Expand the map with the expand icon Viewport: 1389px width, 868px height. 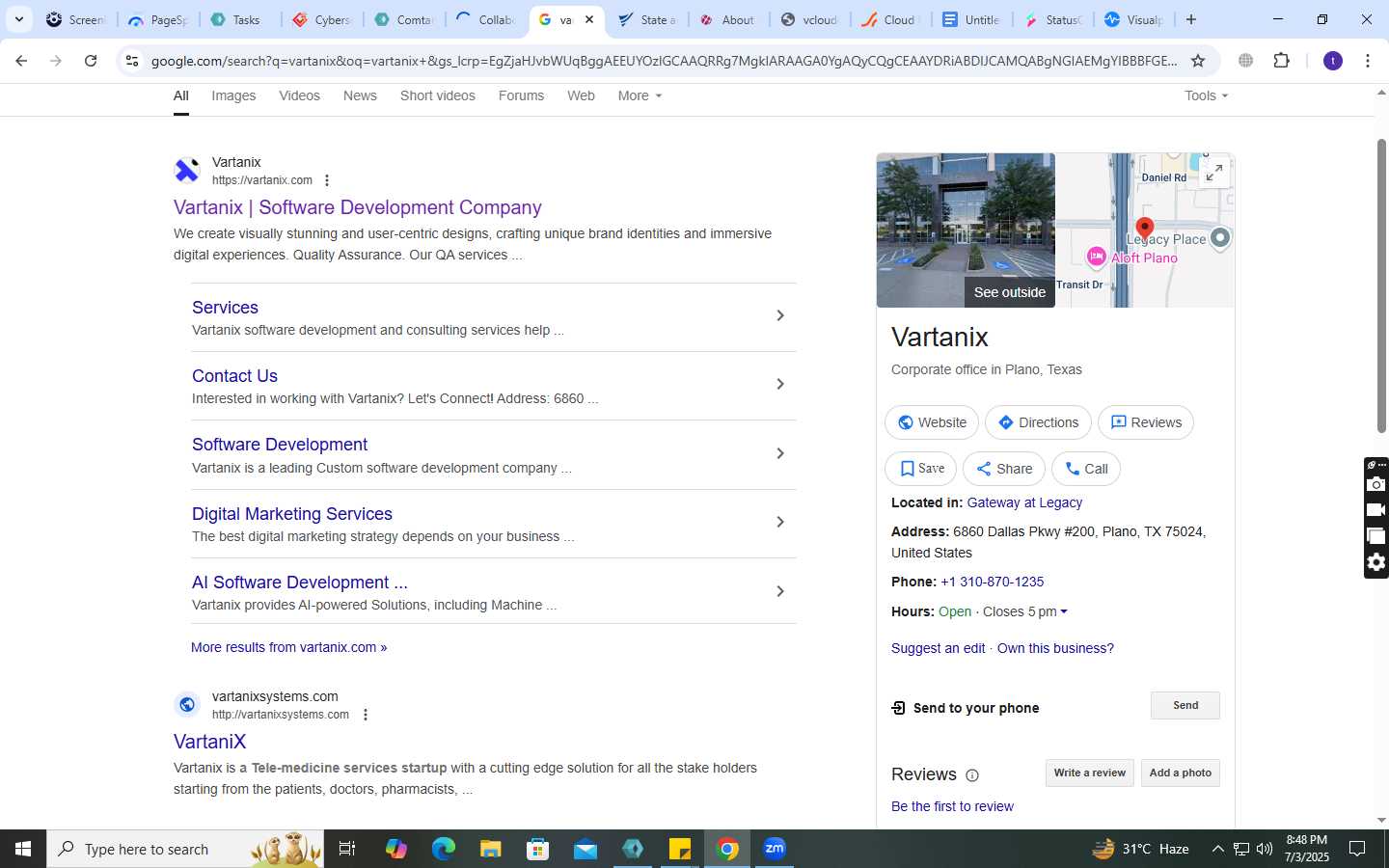[1215, 173]
